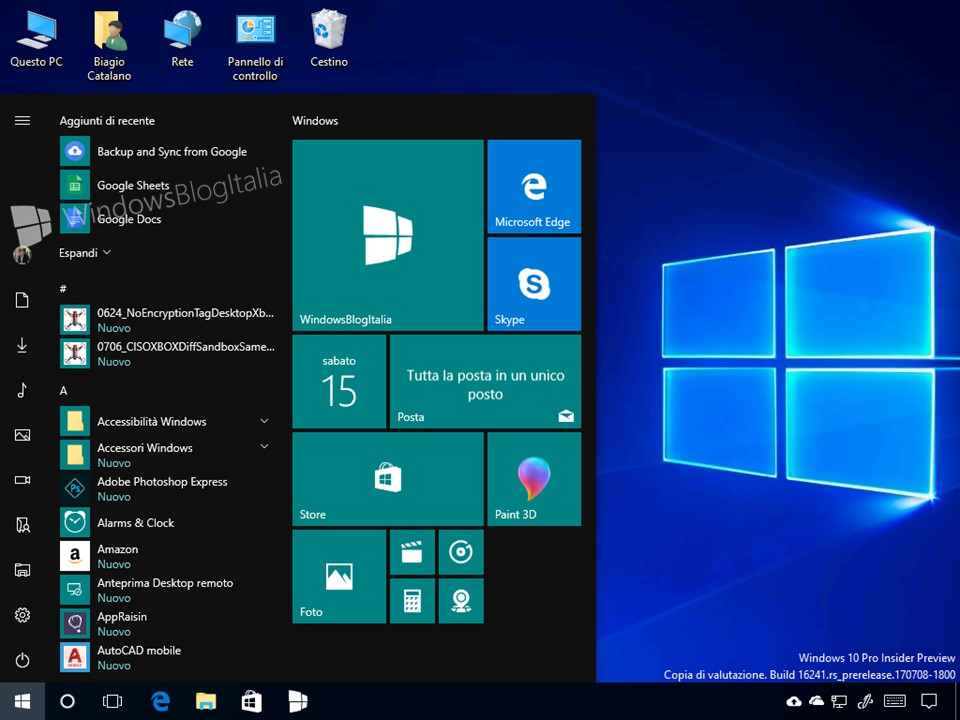This screenshot has height=720, width=960.
Task: Open network status tray icon
Action: 839,701
